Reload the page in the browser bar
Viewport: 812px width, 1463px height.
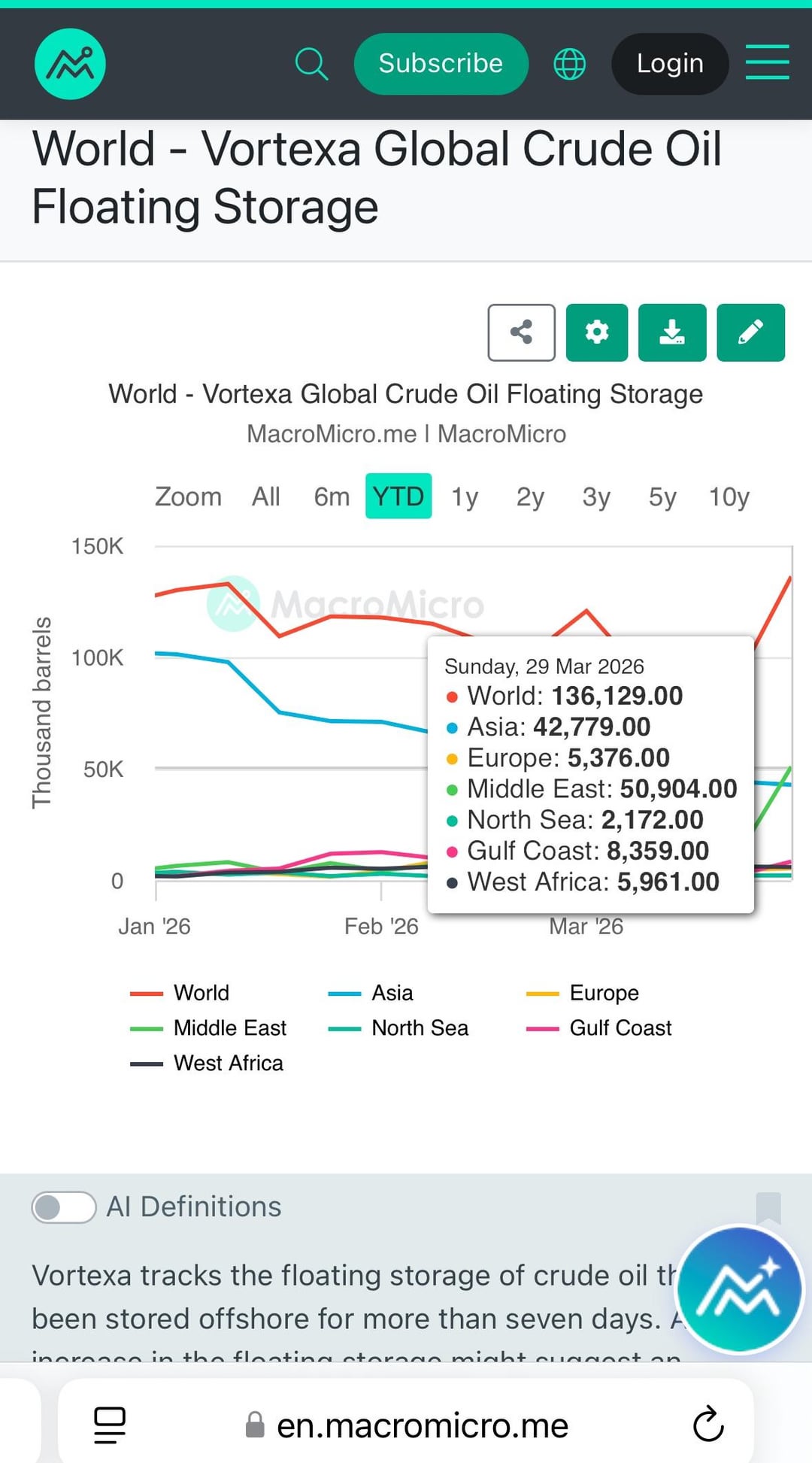click(707, 1425)
